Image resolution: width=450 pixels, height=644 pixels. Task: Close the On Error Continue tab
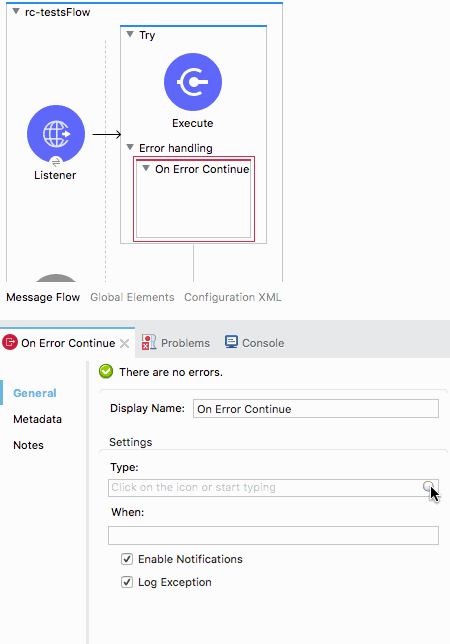124,343
